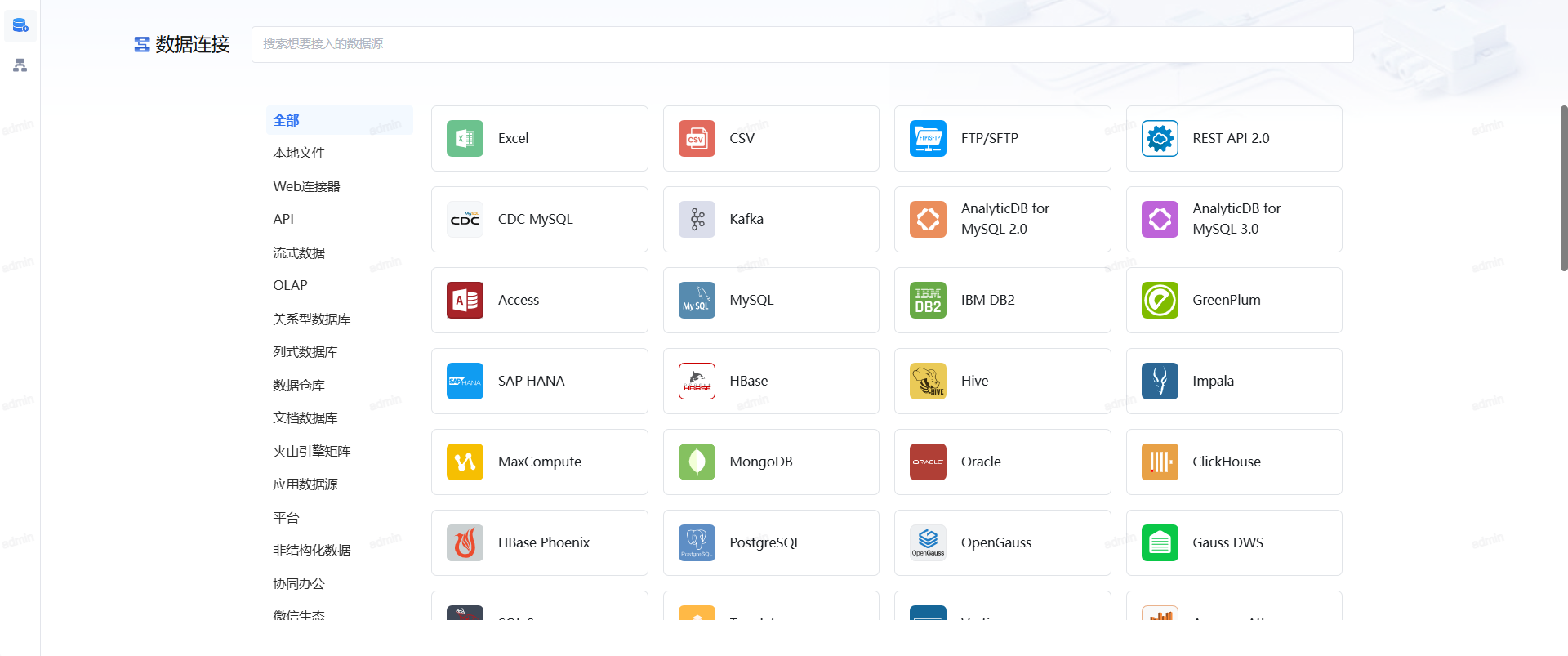Click the HBase Phoenix label text
The width and height of the screenshot is (1568, 656).
544,542
